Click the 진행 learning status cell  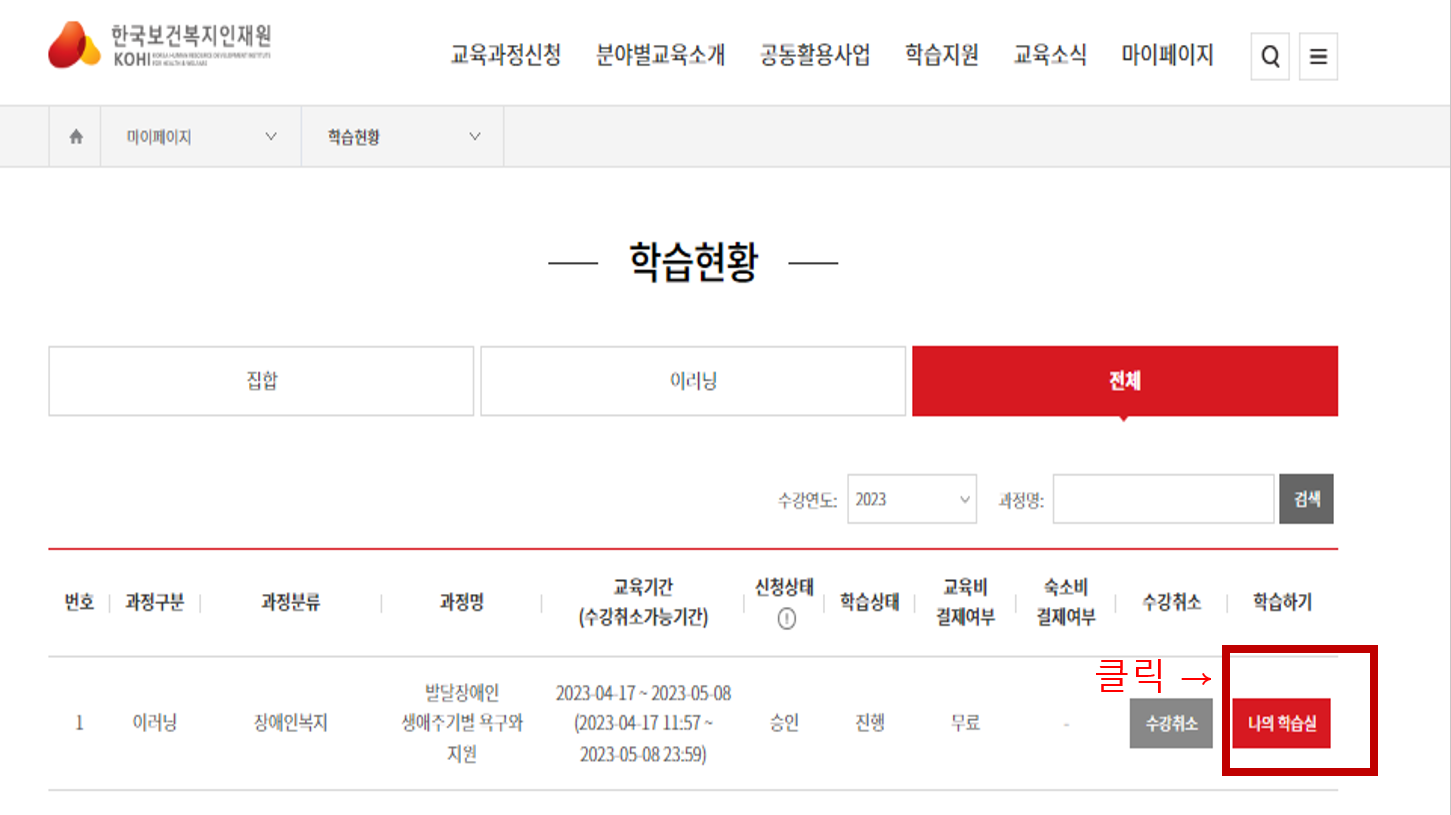coord(870,723)
